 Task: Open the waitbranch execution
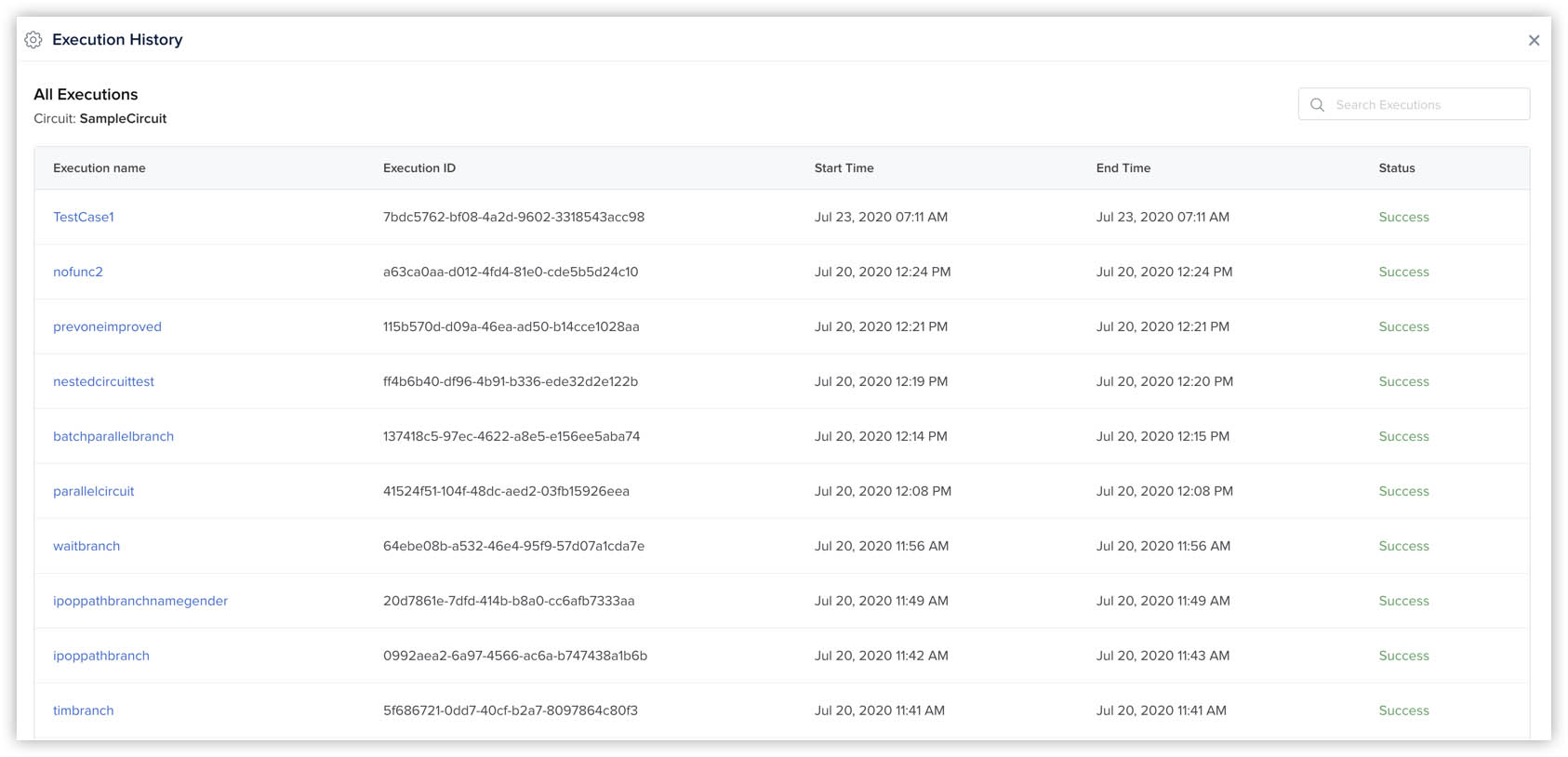(86, 546)
